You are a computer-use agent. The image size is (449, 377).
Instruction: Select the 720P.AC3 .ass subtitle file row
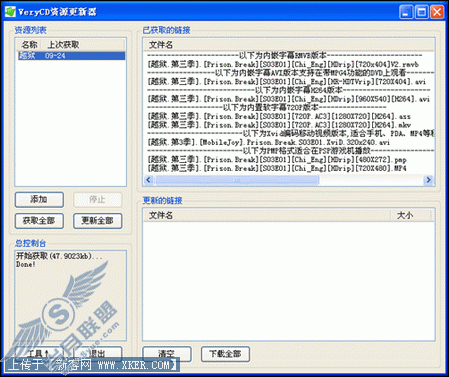(x=279, y=116)
